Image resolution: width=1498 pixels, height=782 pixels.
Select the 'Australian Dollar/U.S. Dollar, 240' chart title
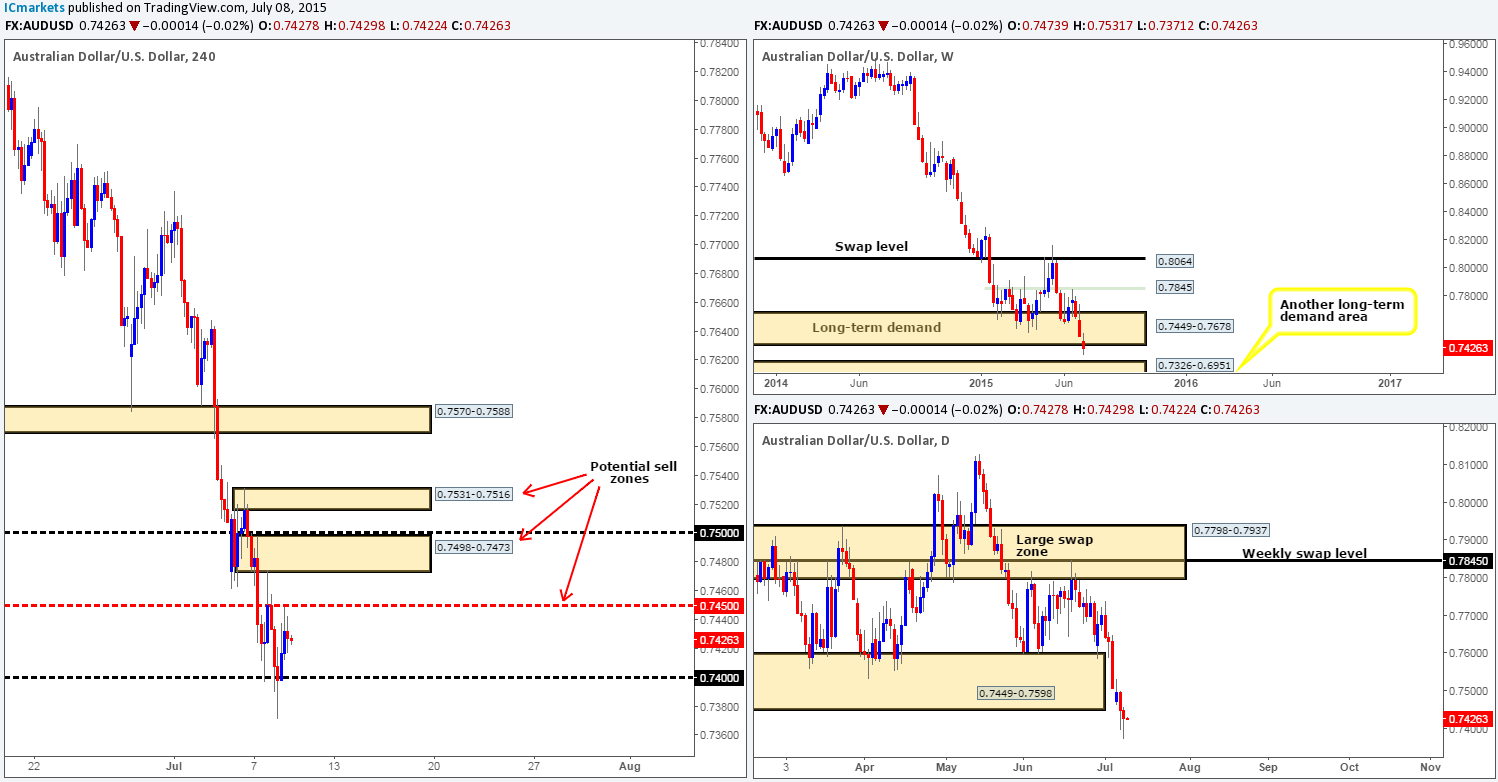coord(114,56)
